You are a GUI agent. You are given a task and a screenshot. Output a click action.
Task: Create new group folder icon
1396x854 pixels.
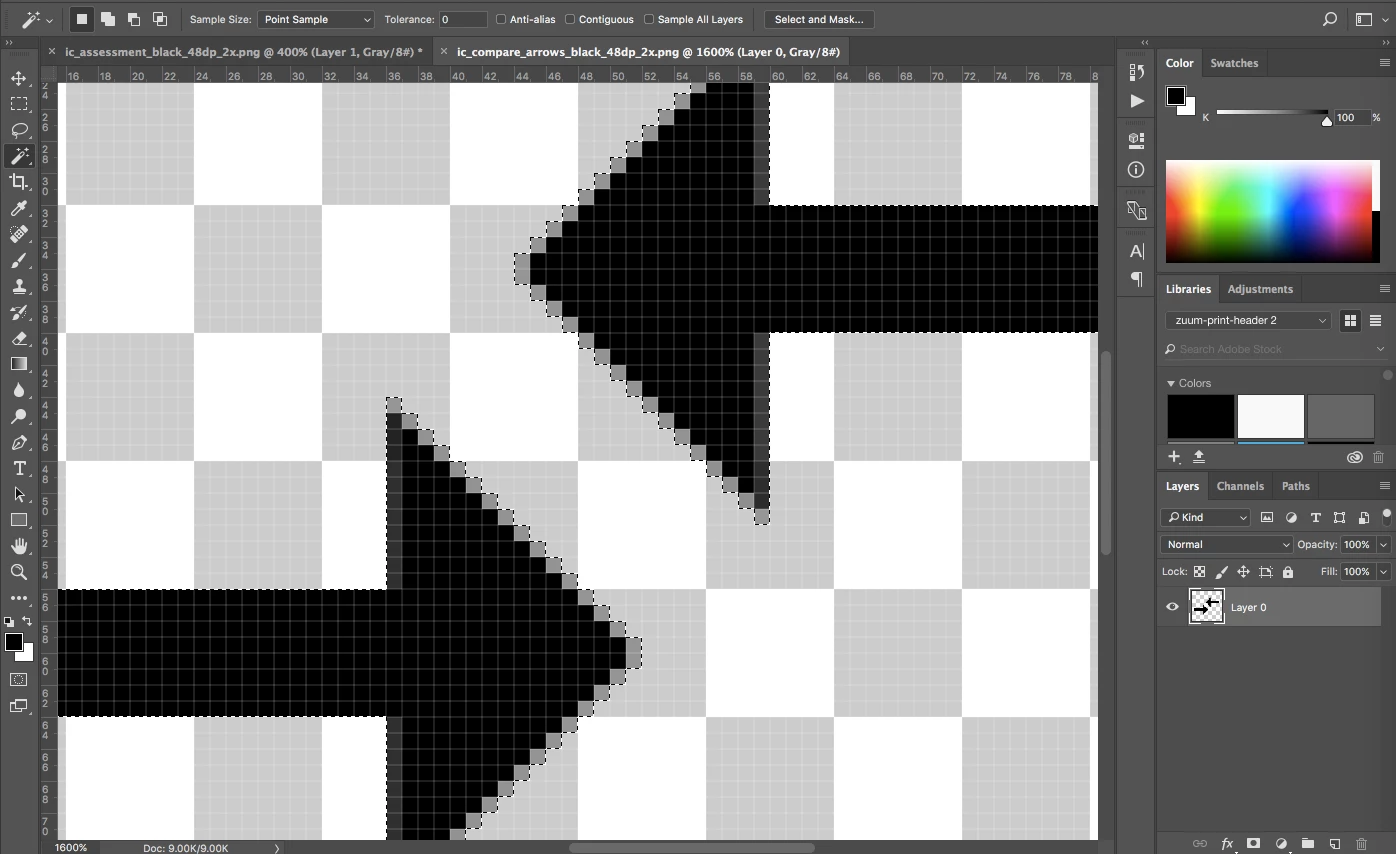point(1307,844)
